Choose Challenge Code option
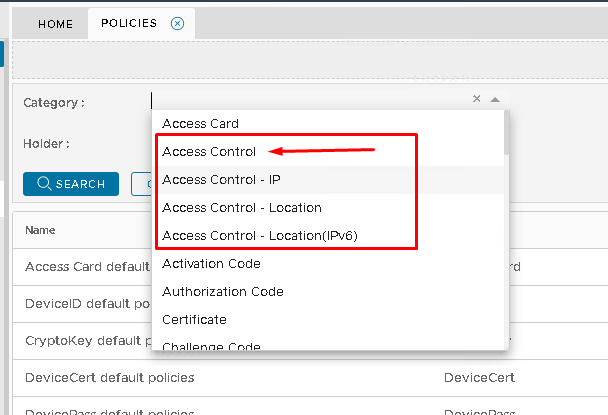The image size is (608, 415). [x=211, y=347]
